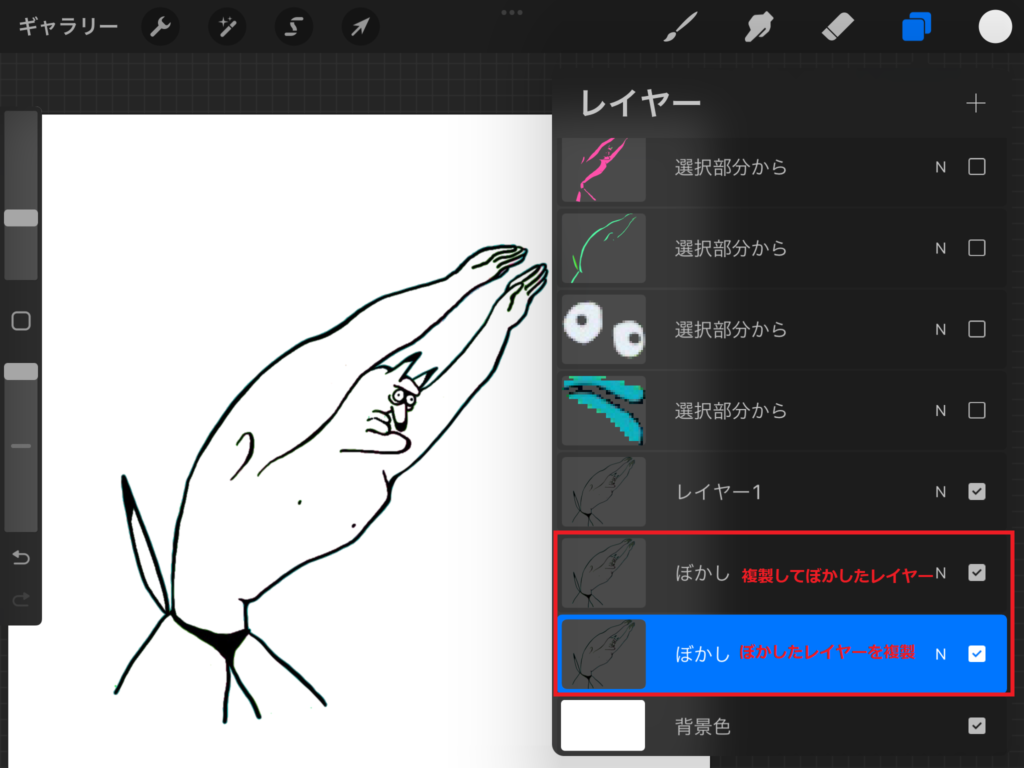Click the brush opacity slider handle
Viewport: 1024px width, 768px height.
[21, 372]
